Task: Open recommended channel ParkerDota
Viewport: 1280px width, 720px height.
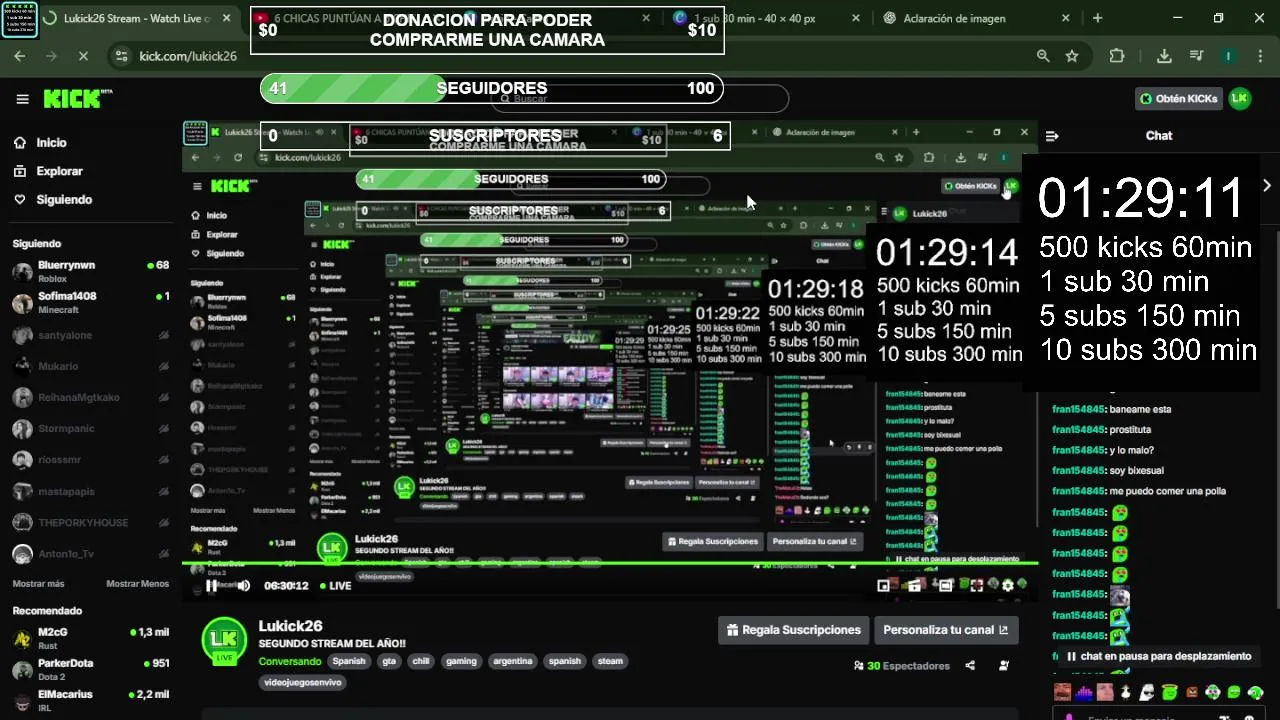Action: (90, 669)
